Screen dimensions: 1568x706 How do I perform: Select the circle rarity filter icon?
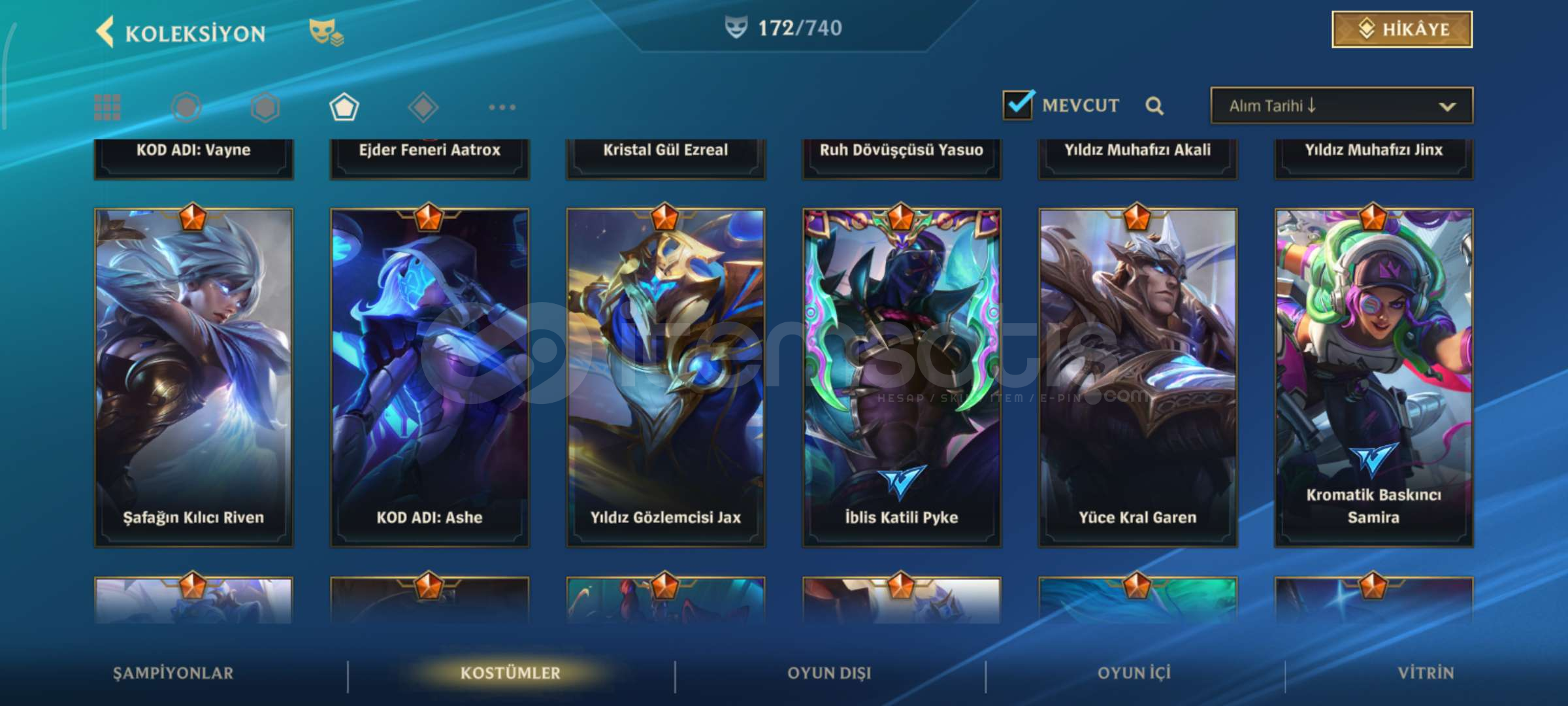pyautogui.click(x=186, y=107)
